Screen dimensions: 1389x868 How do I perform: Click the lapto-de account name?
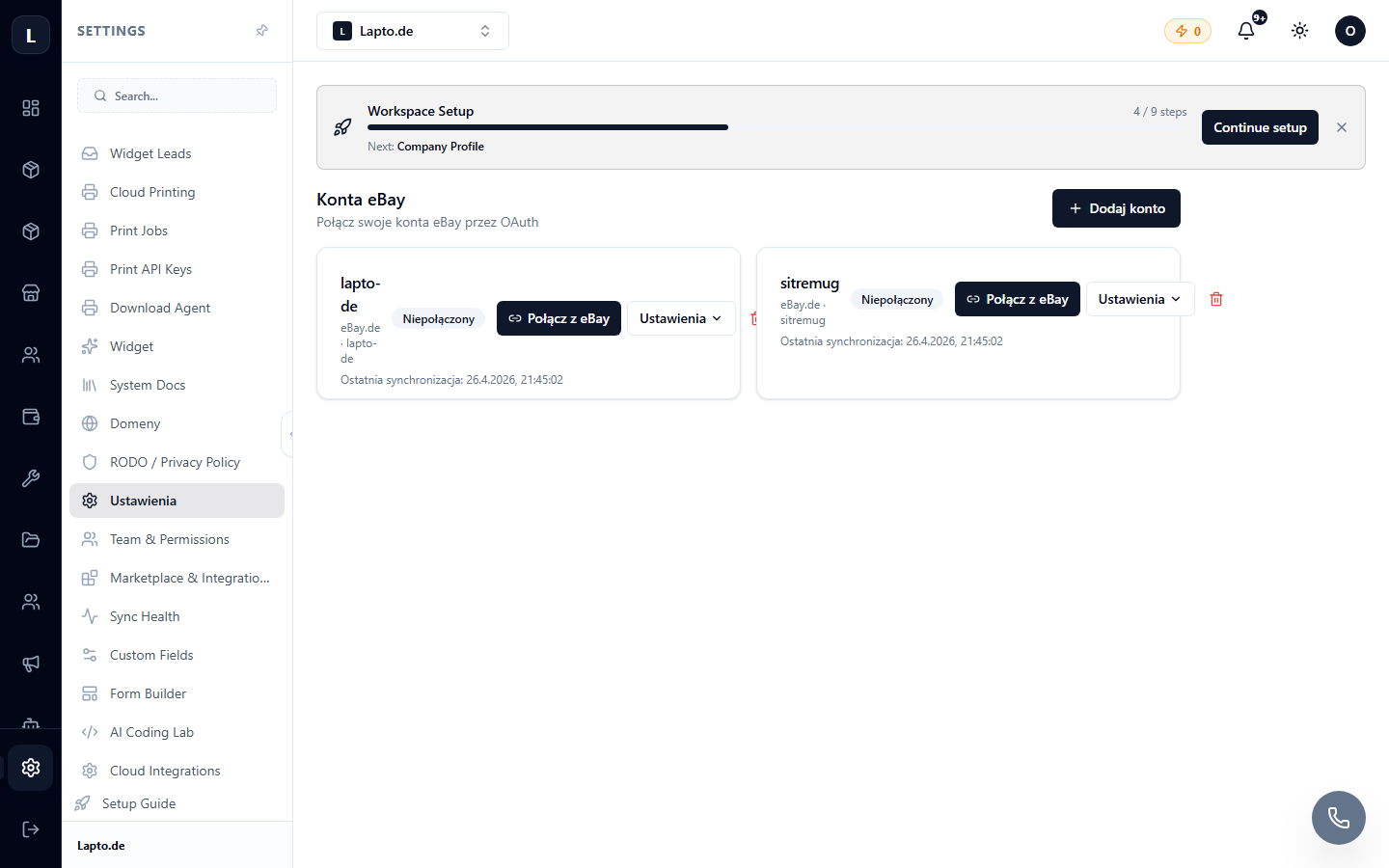click(360, 295)
